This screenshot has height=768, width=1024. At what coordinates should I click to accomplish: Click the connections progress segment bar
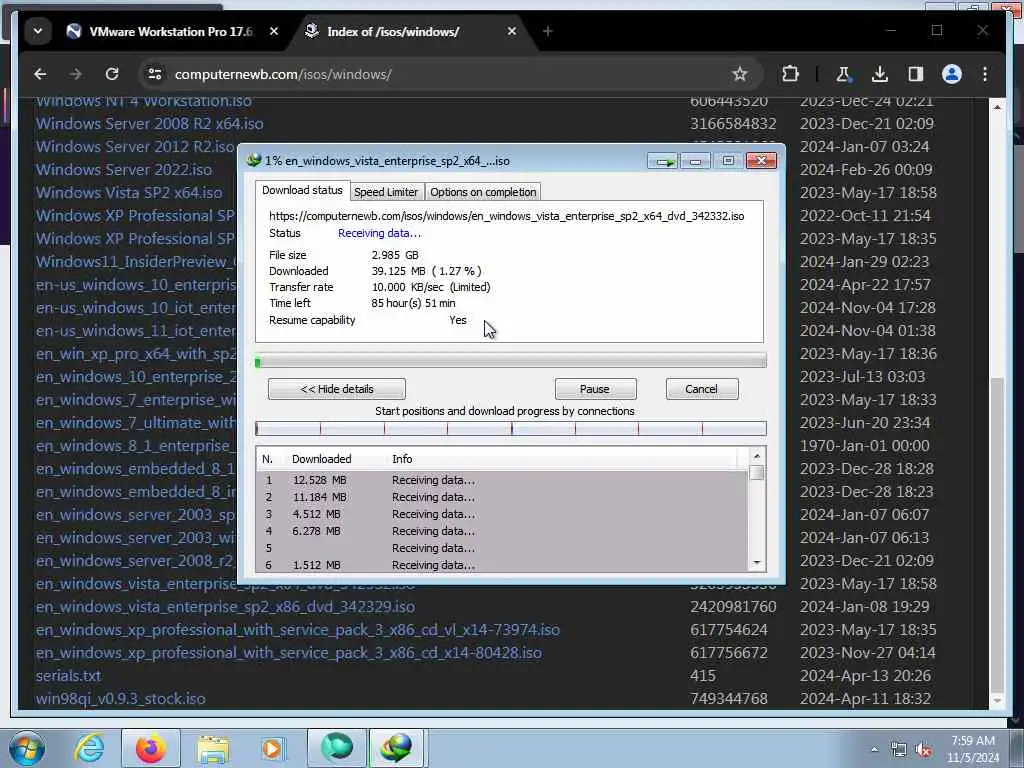[x=511, y=428]
